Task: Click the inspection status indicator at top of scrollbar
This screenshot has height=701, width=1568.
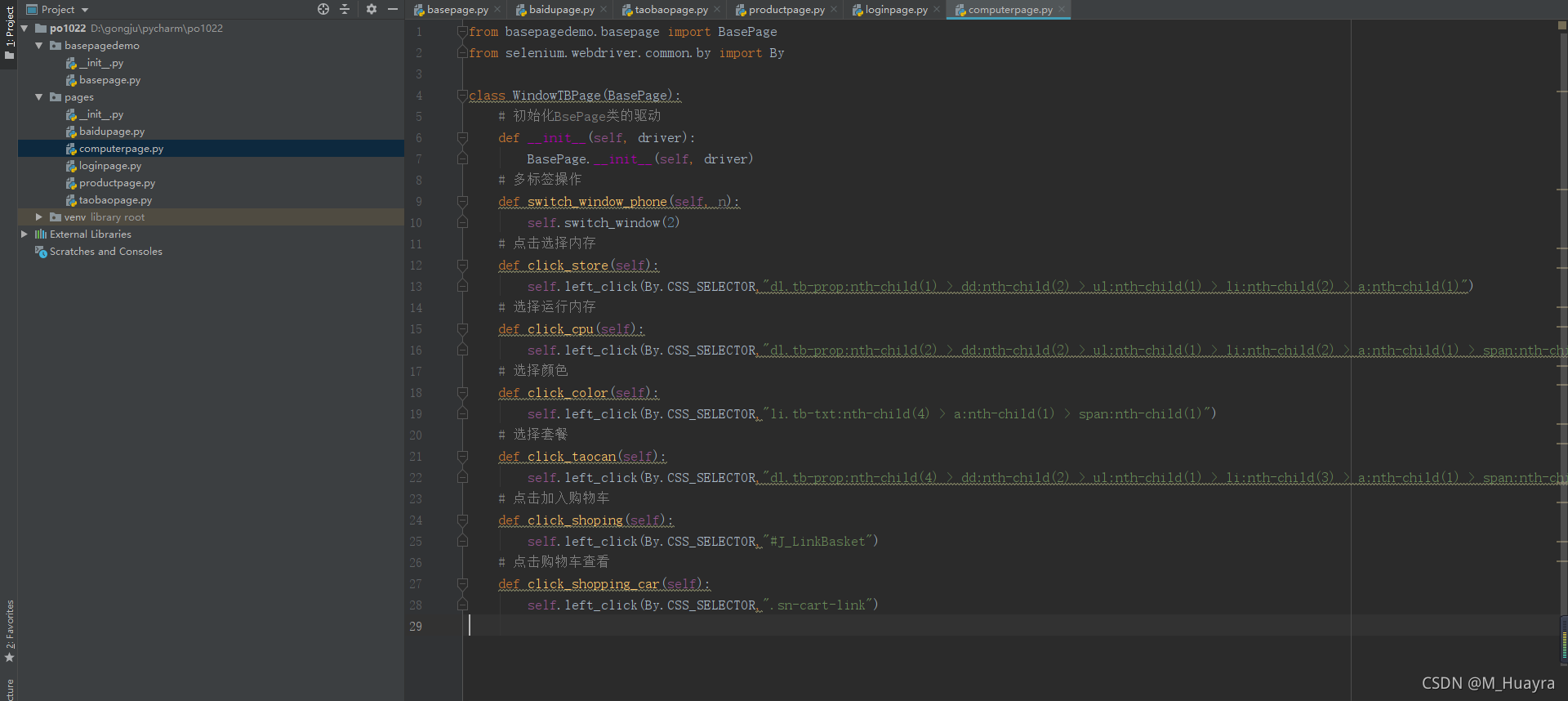Action: [1562, 25]
